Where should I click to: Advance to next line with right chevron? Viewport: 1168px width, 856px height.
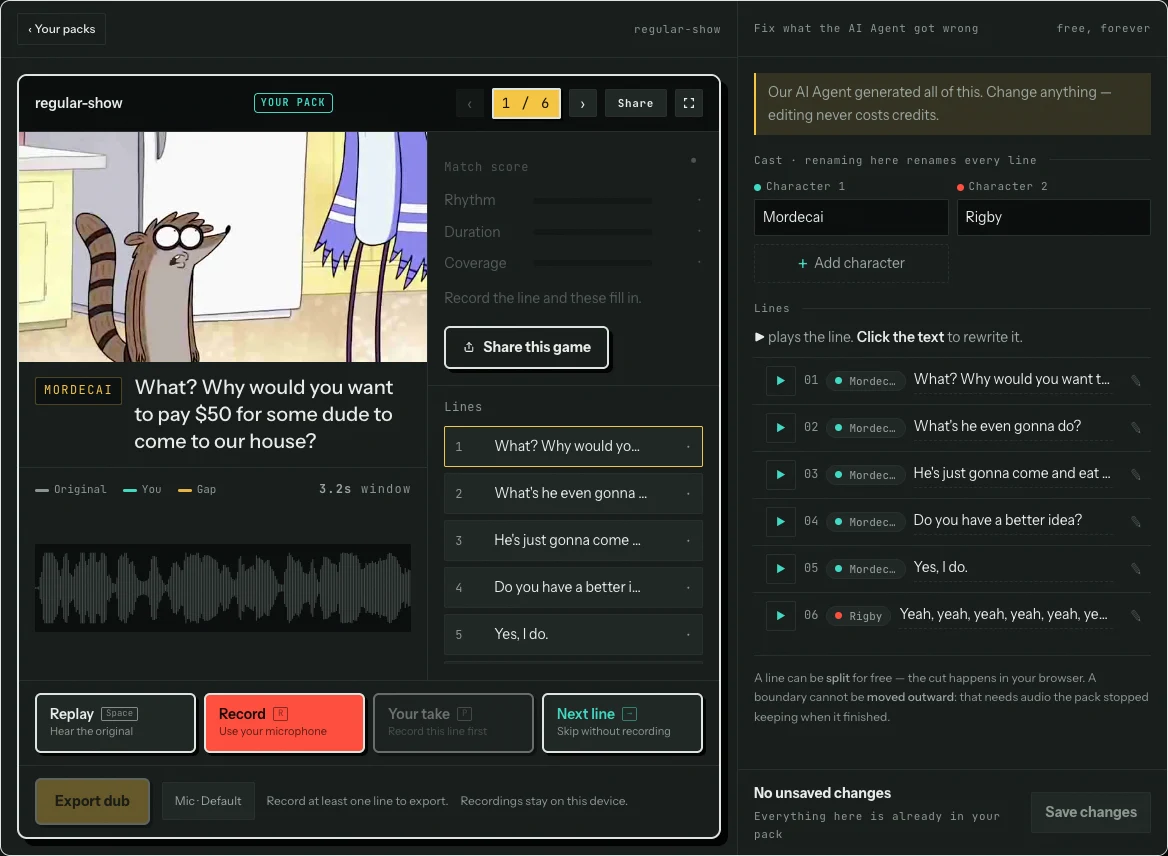click(583, 104)
